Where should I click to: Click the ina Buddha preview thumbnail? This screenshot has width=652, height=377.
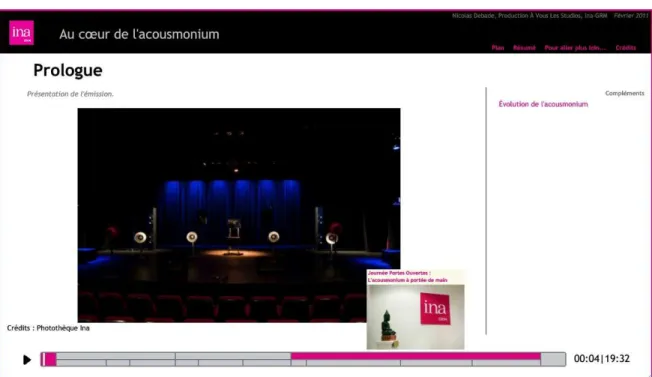click(x=415, y=317)
